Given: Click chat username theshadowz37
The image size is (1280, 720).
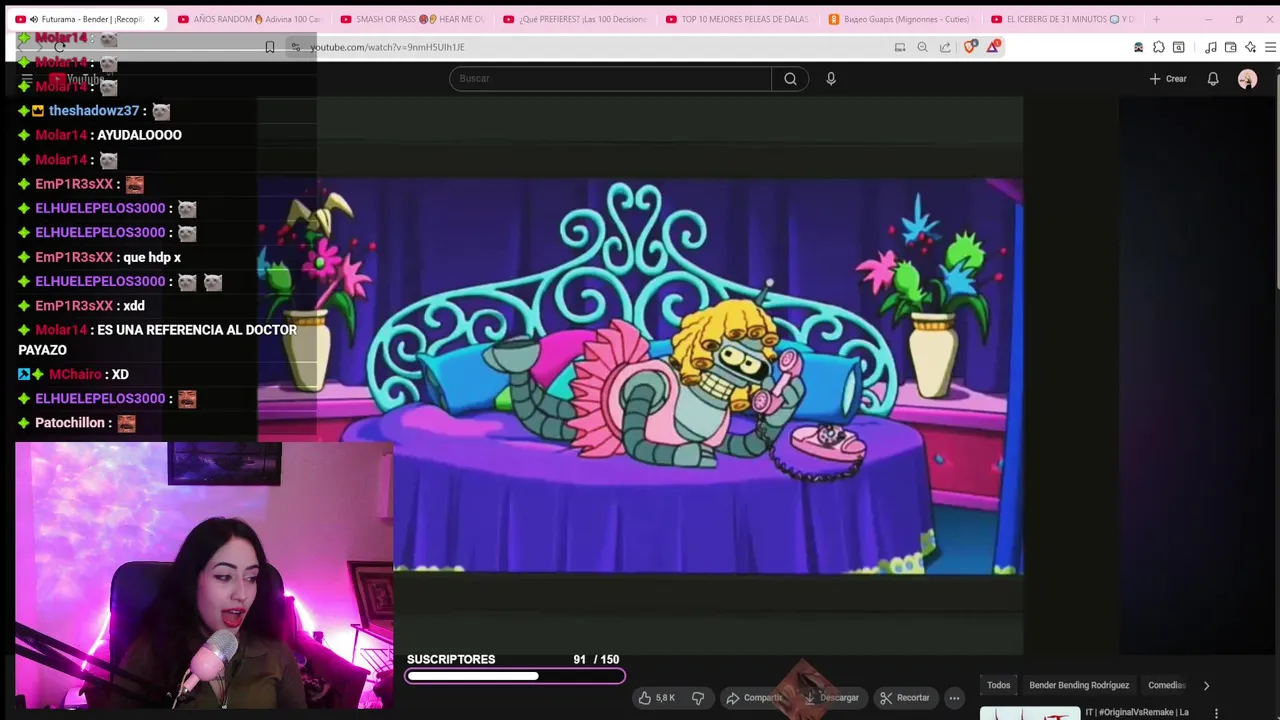Looking at the screenshot, I should (x=94, y=111).
